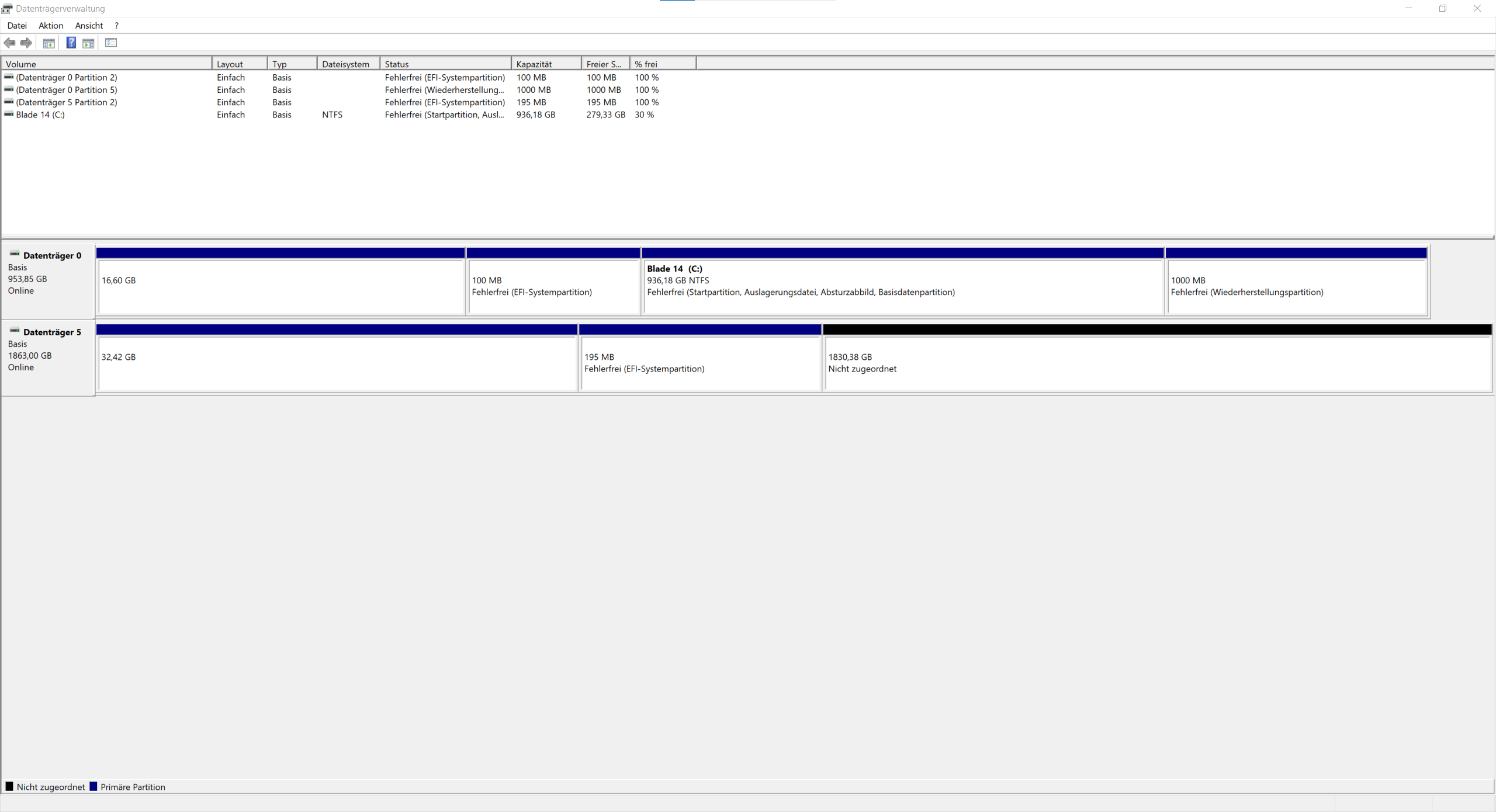Open the Ansicht menu
Viewport: 1496px width, 812px height.
click(x=89, y=26)
